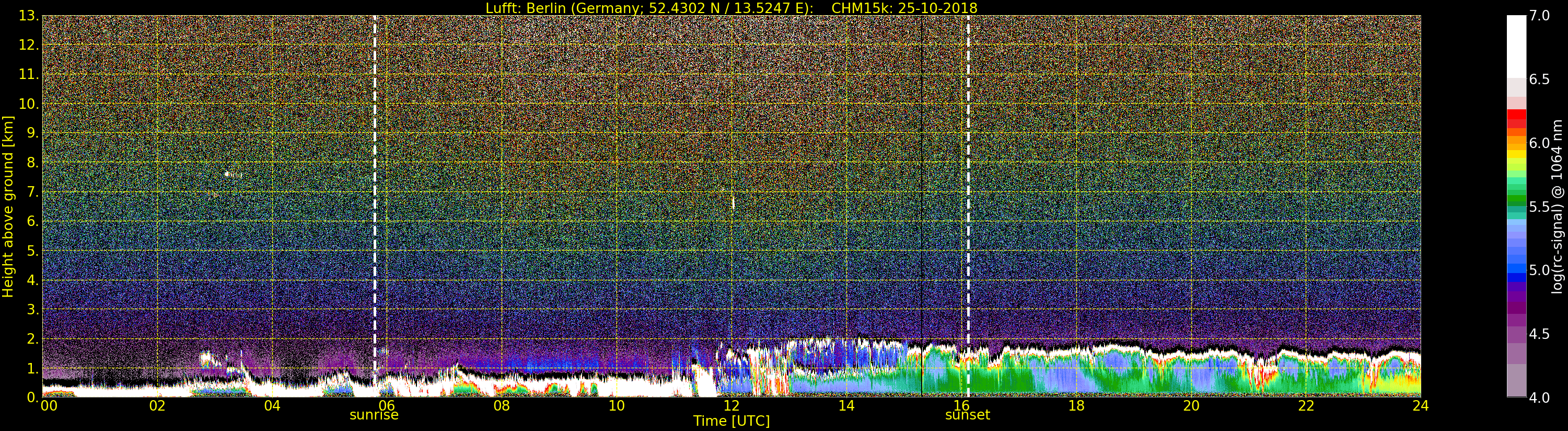Click the '24' time axis tick label
The image size is (1568, 431).
tap(1421, 405)
